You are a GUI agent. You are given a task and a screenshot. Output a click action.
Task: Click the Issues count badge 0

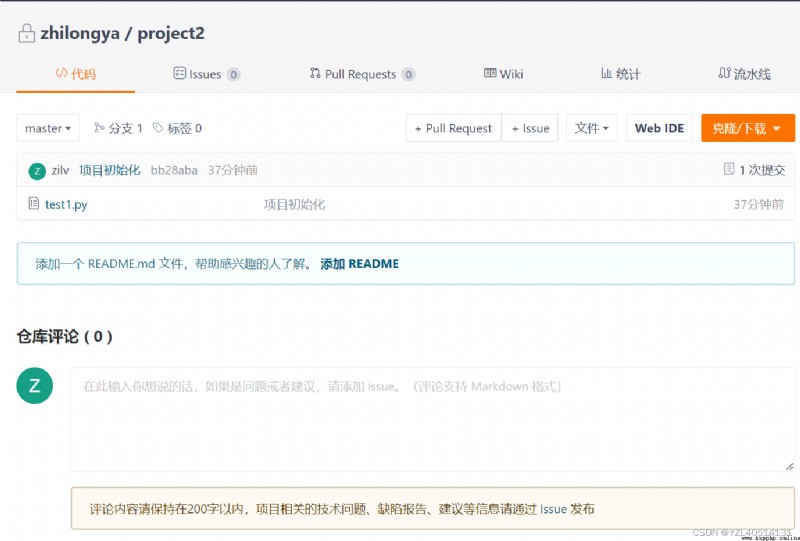click(233, 75)
